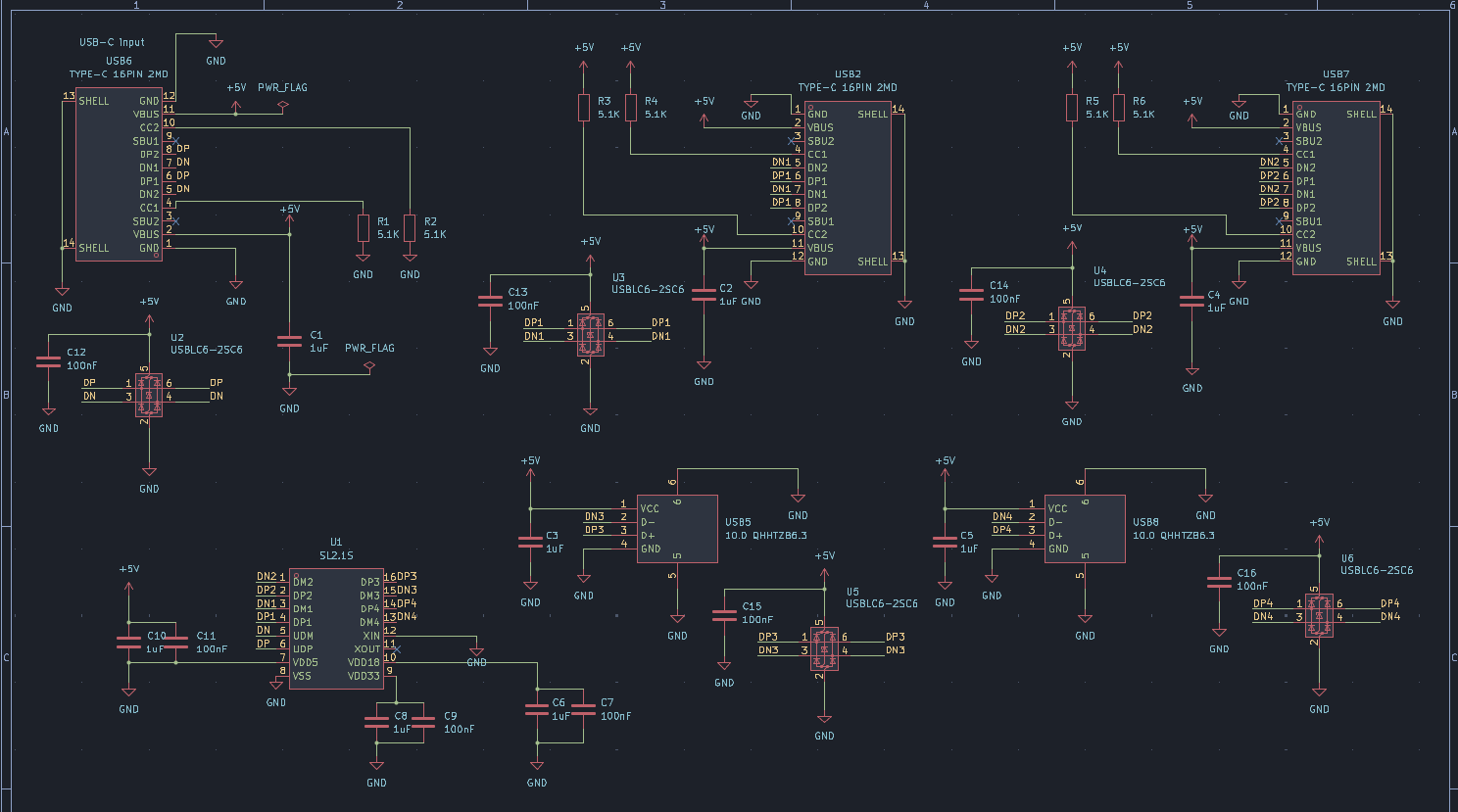1458x812 pixels.
Task: Select capacitor C8 symbol
Action: click(x=376, y=722)
